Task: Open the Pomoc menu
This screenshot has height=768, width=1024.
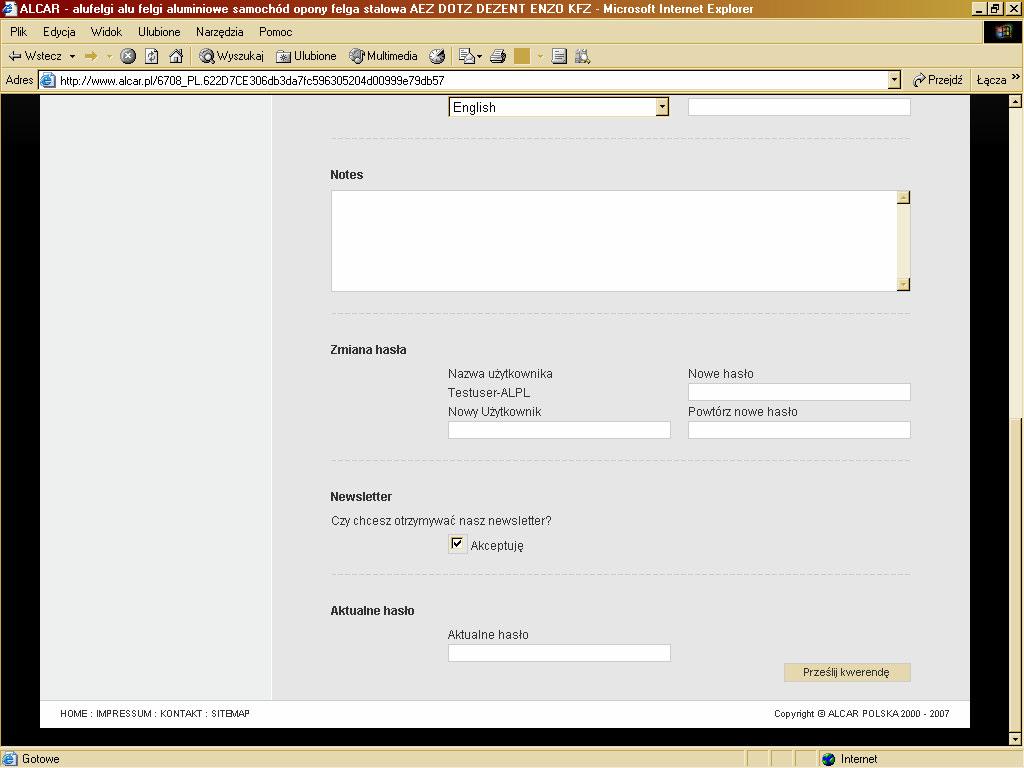Action: (275, 32)
